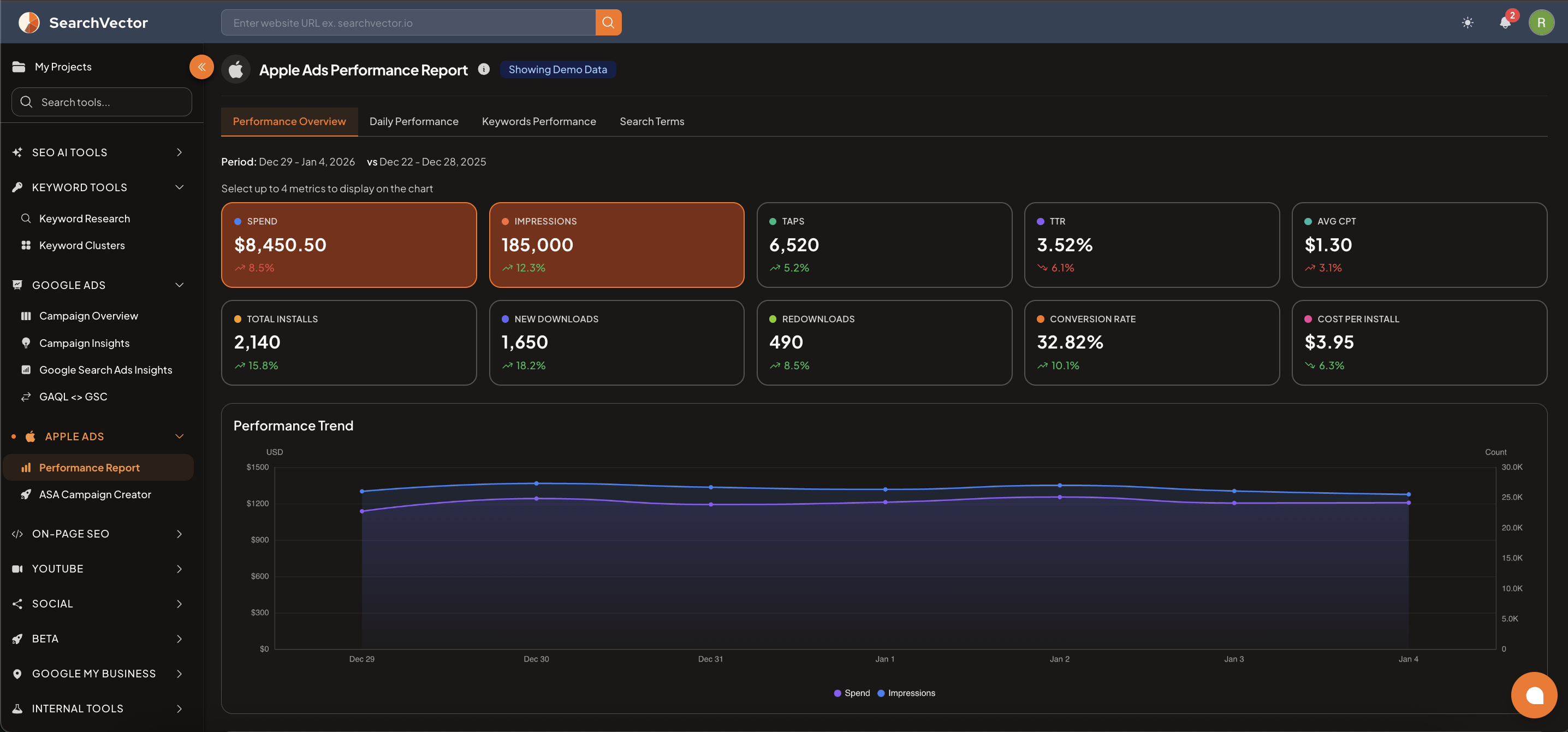Open the user avatar R menu

(1541, 22)
